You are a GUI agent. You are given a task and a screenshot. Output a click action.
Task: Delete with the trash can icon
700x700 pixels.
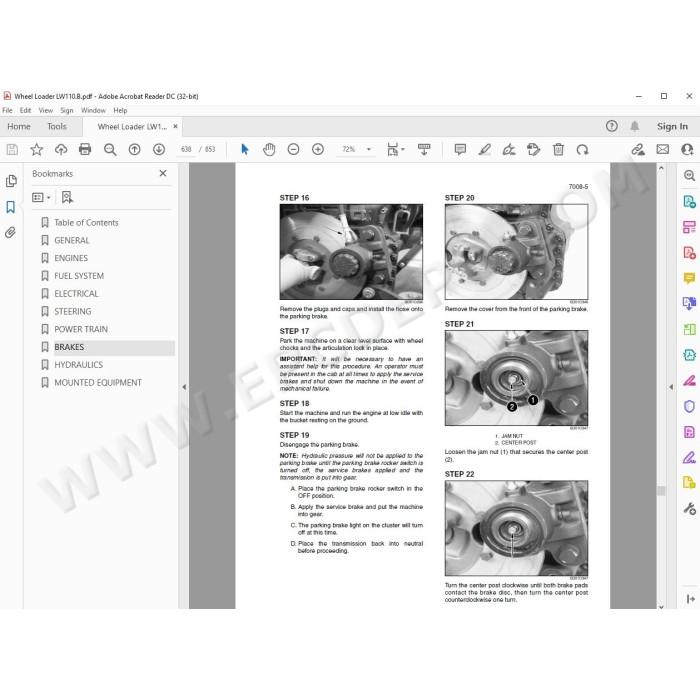coord(558,149)
